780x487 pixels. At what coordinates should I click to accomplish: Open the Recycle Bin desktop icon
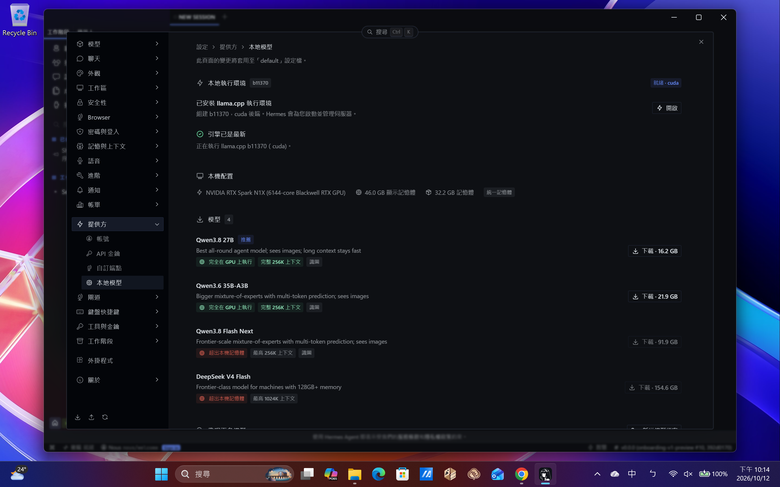click(x=19, y=20)
